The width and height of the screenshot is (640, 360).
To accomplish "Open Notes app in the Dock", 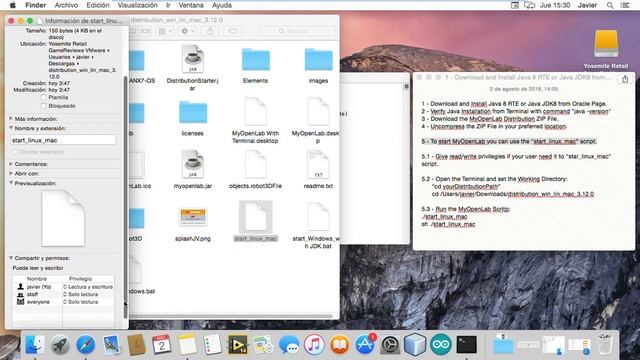I will (187, 345).
